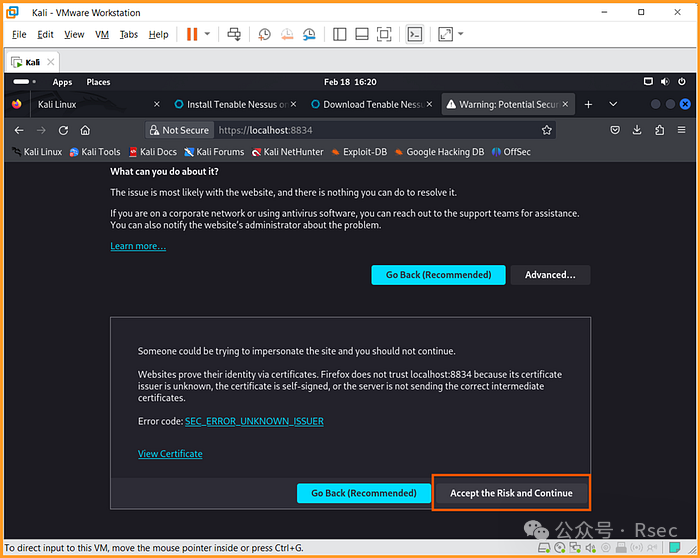Click the Firefox home icon
This screenshot has height=558, width=700.
(x=85, y=130)
